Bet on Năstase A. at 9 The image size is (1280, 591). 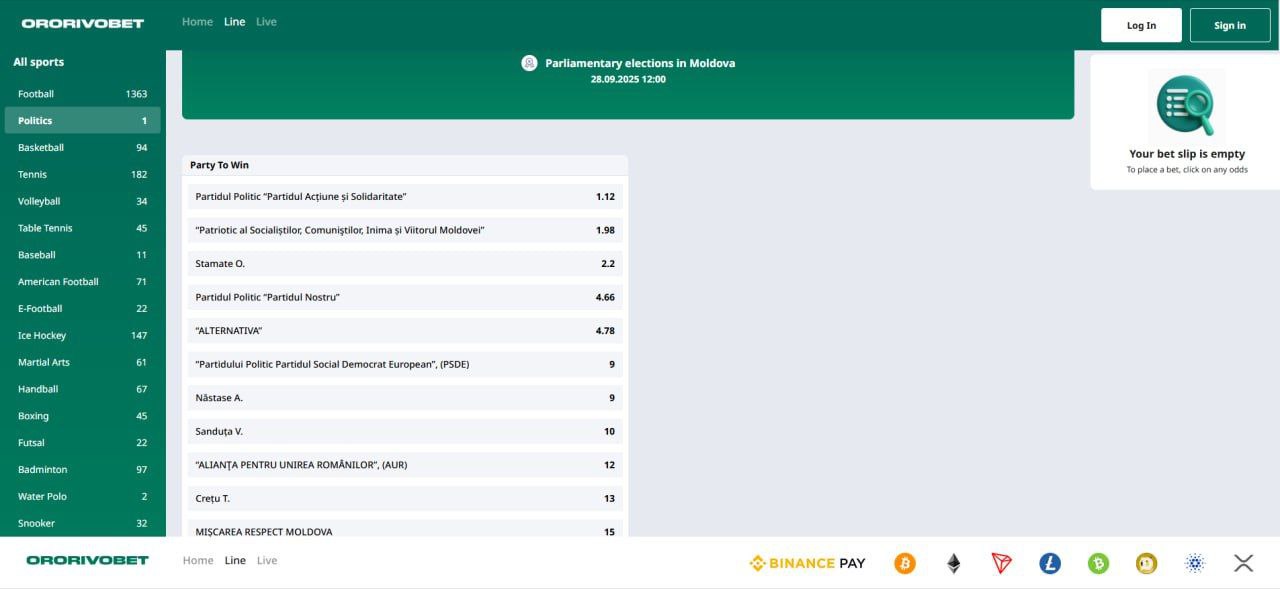point(405,398)
